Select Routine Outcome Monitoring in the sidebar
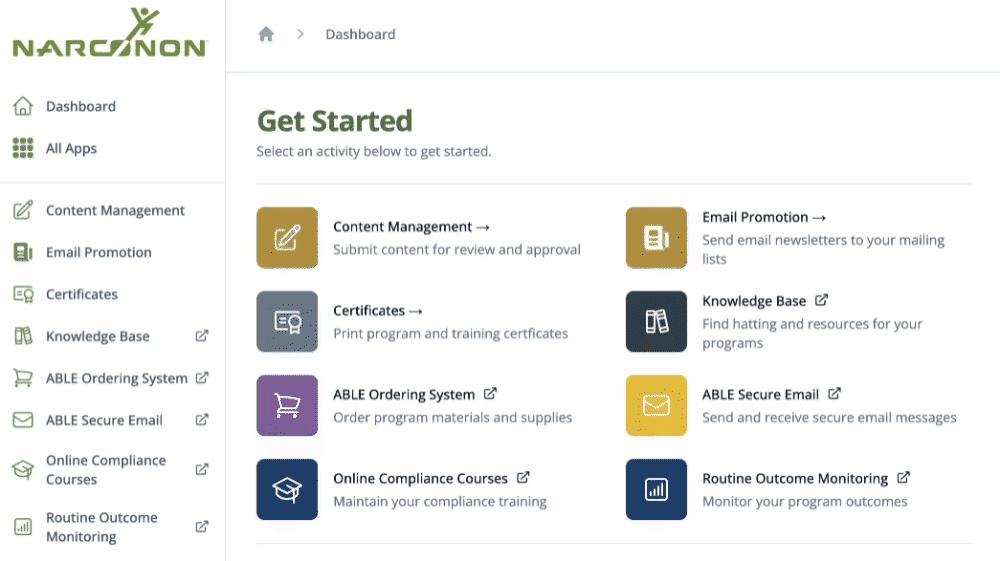This screenshot has width=1000, height=561. (102, 527)
